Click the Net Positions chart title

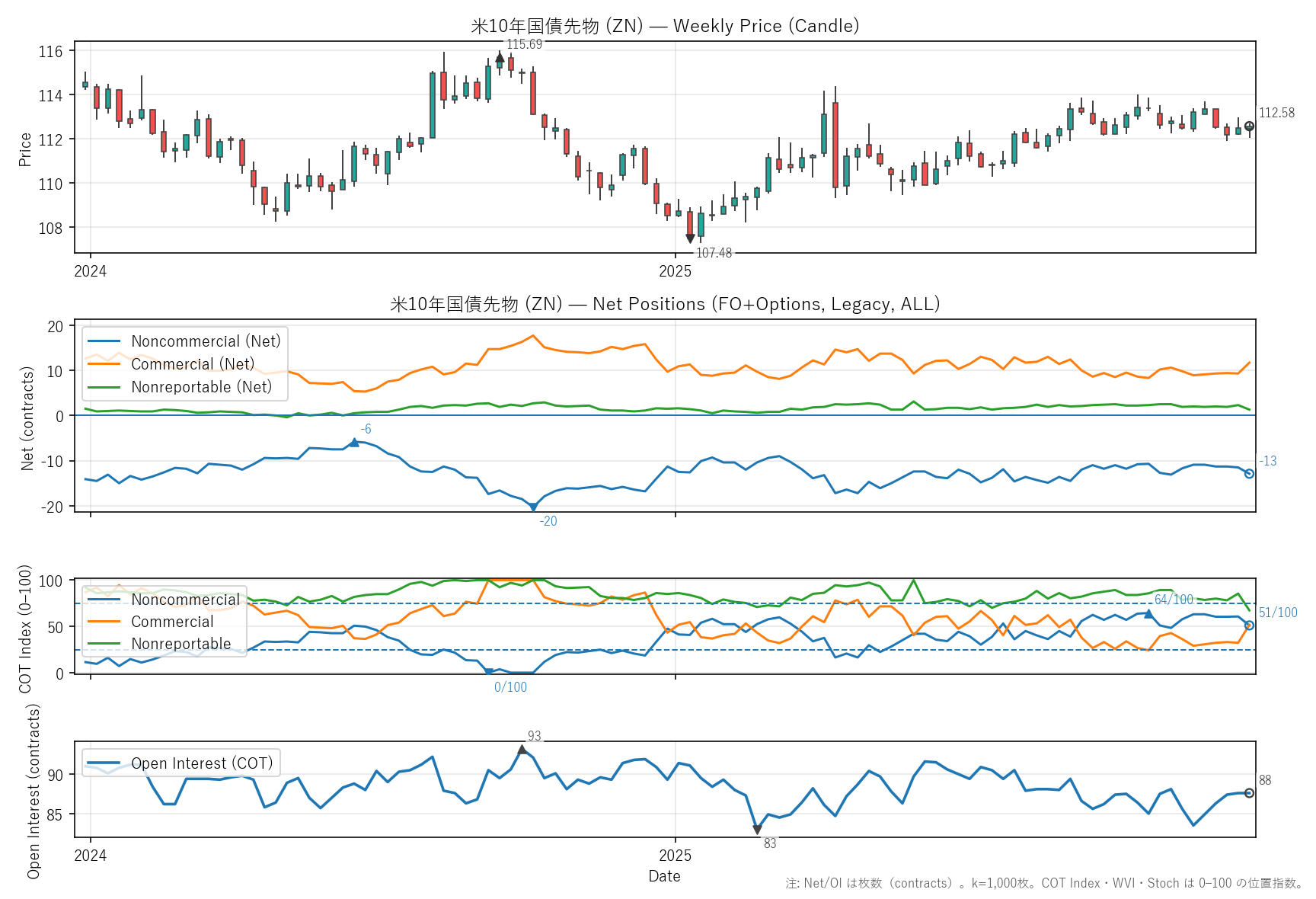(665, 304)
